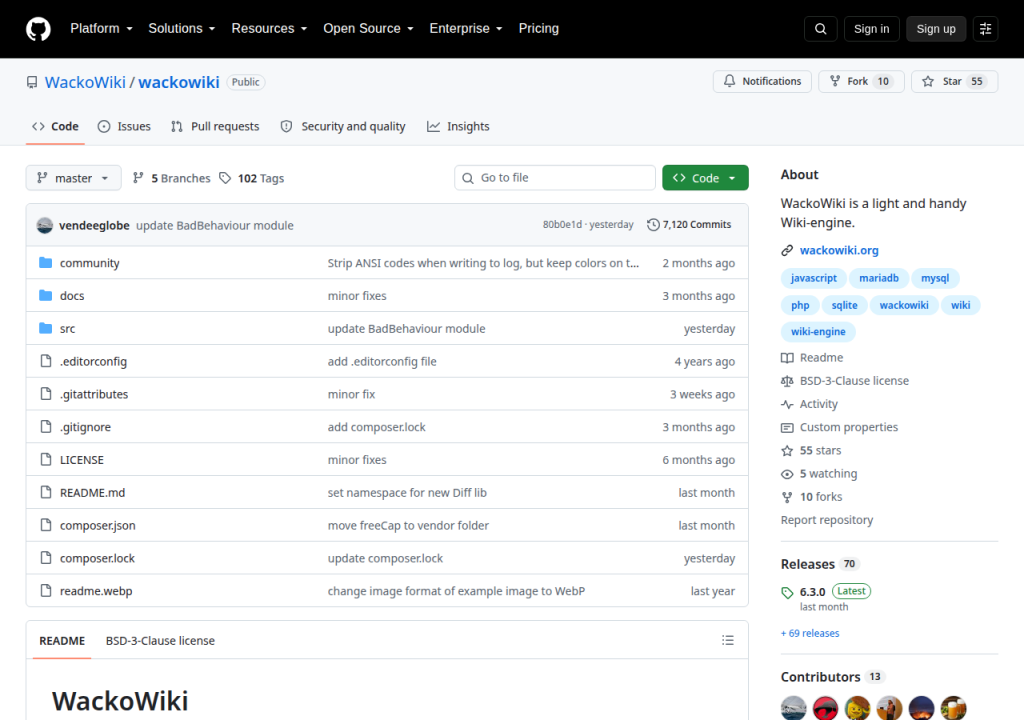Select the README tab
1024x720 pixels.
point(62,640)
